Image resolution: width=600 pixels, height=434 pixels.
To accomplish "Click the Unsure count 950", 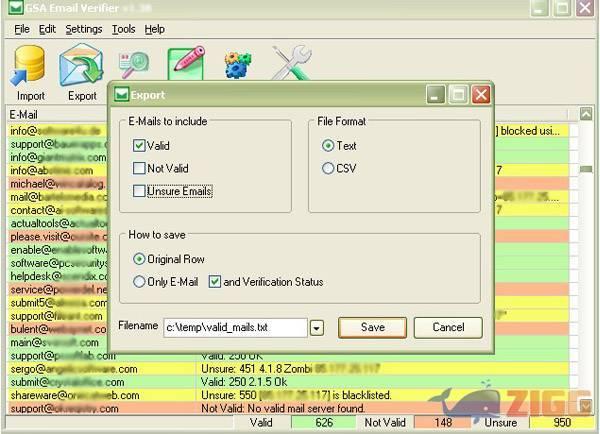I will pos(562,423).
